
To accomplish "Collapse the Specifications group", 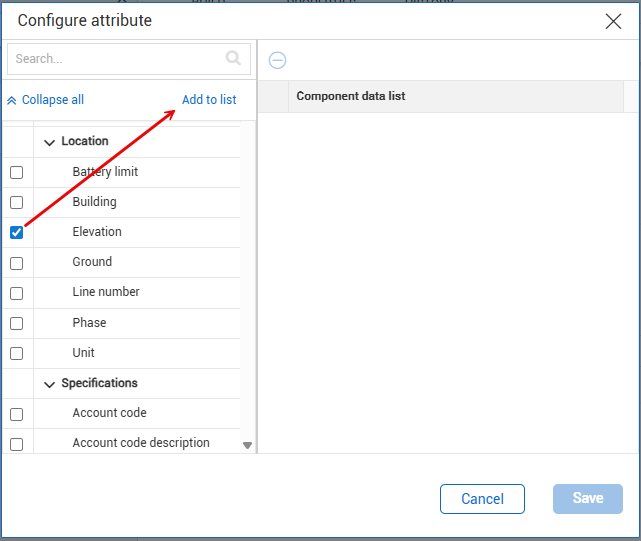I will (49, 384).
